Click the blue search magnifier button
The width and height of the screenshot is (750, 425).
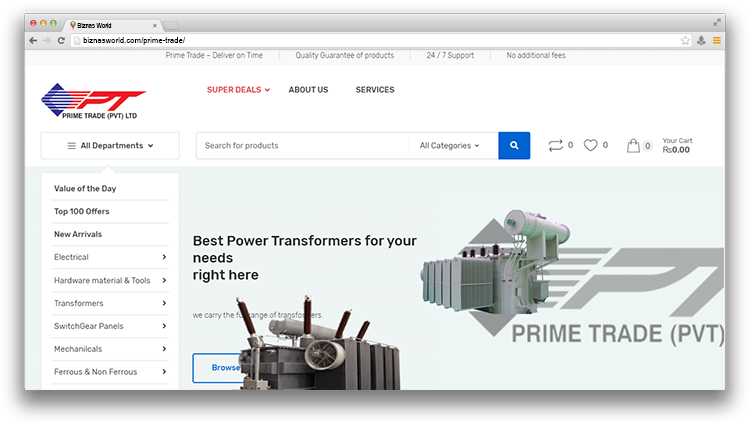pos(514,145)
